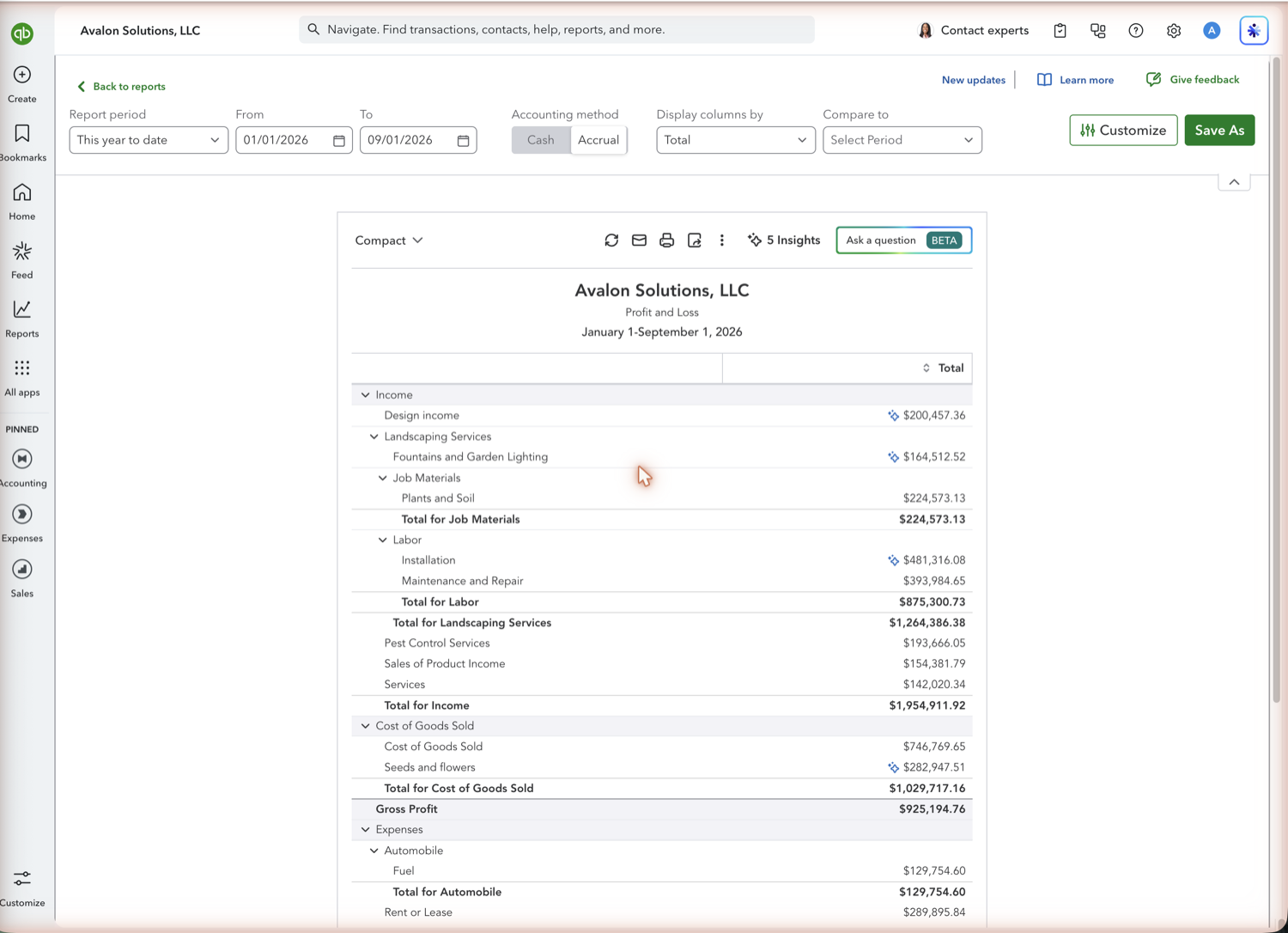Image resolution: width=1288 pixels, height=933 pixels.
Task: Click the clipboard tasks icon in header
Action: coord(1060,30)
